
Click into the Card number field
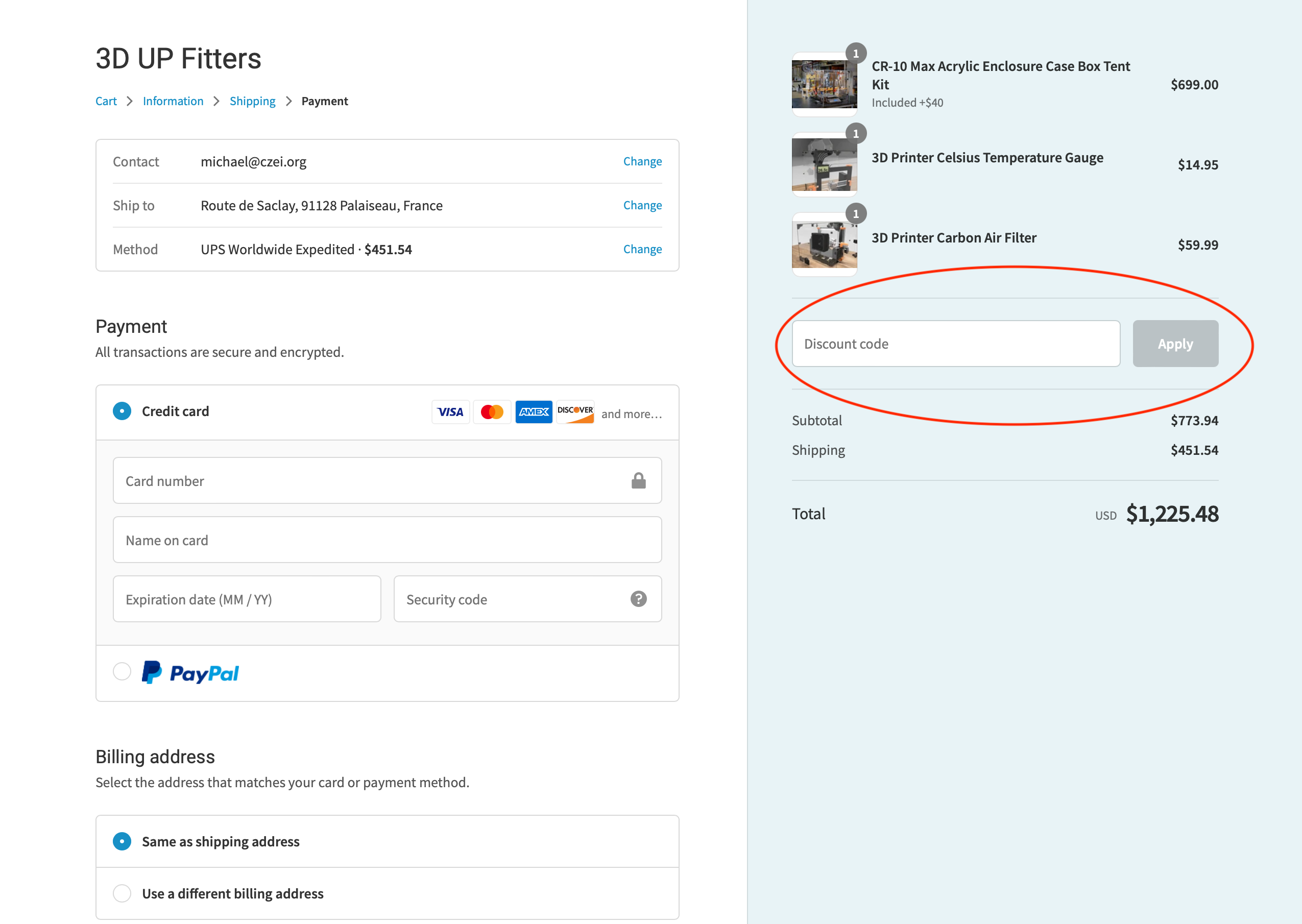(370, 481)
